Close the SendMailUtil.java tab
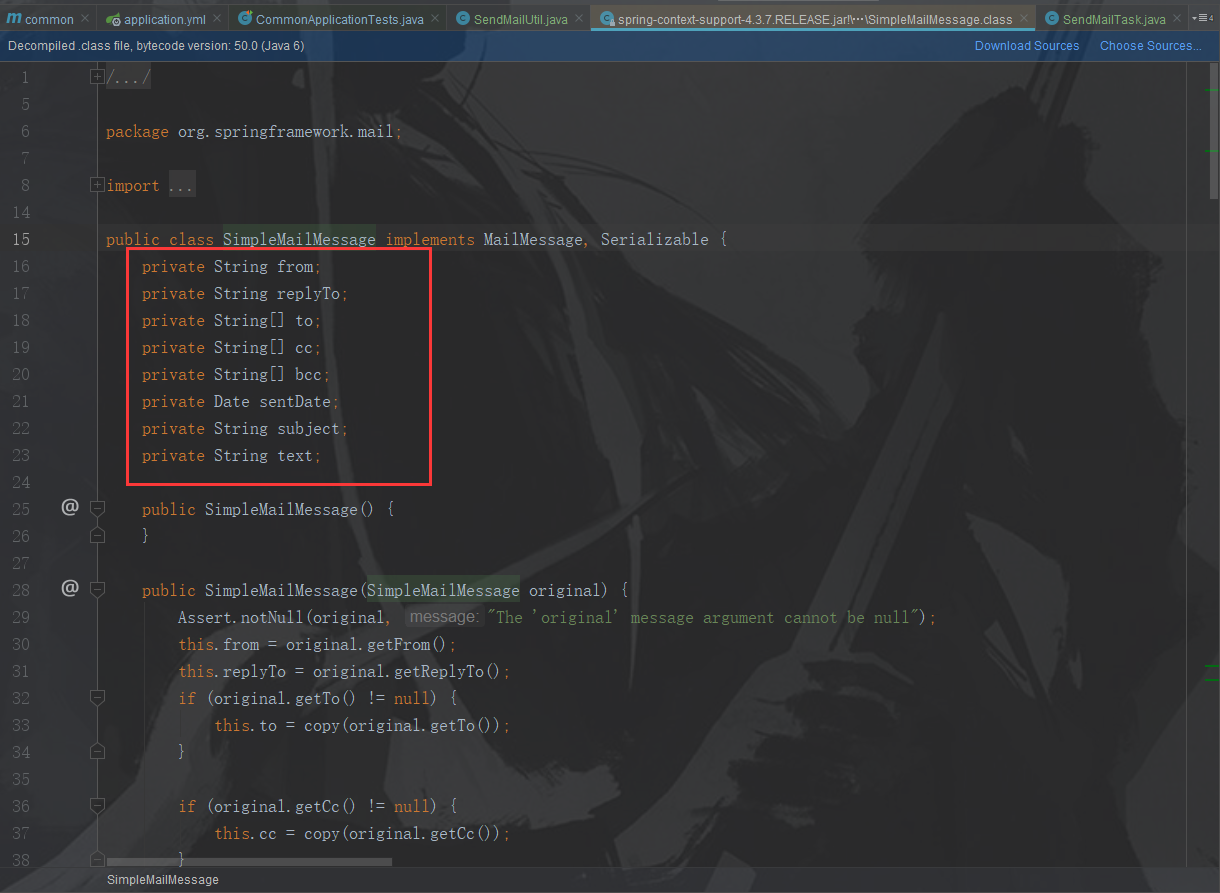The image size is (1220, 893). tap(578, 19)
